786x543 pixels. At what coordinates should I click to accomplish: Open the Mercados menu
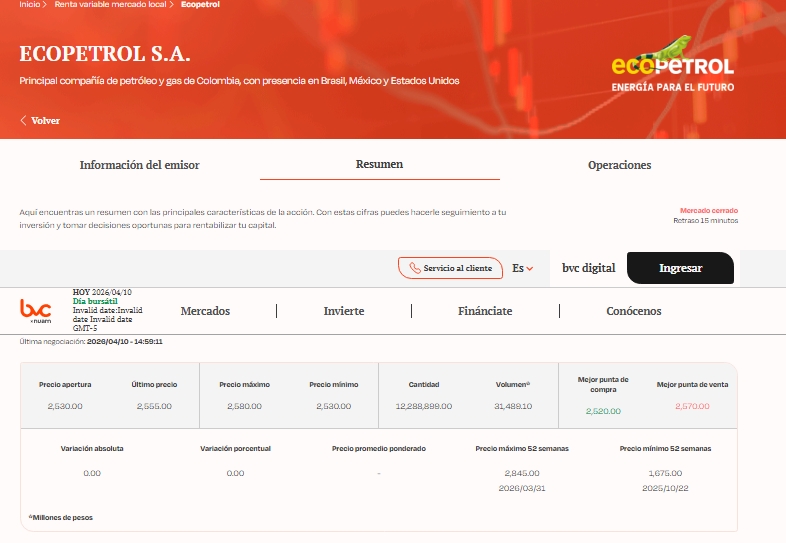[205, 311]
